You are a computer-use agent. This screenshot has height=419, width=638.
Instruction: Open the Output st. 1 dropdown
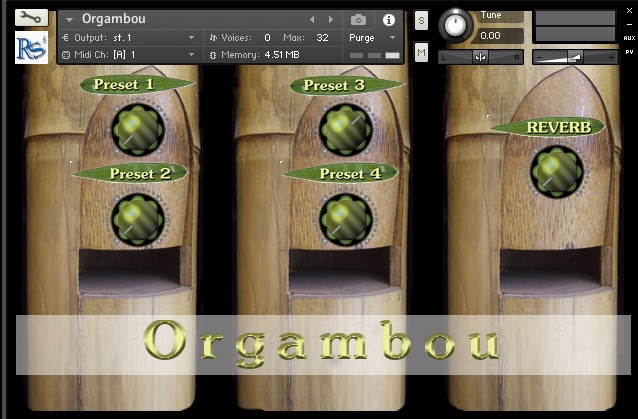coord(191,38)
